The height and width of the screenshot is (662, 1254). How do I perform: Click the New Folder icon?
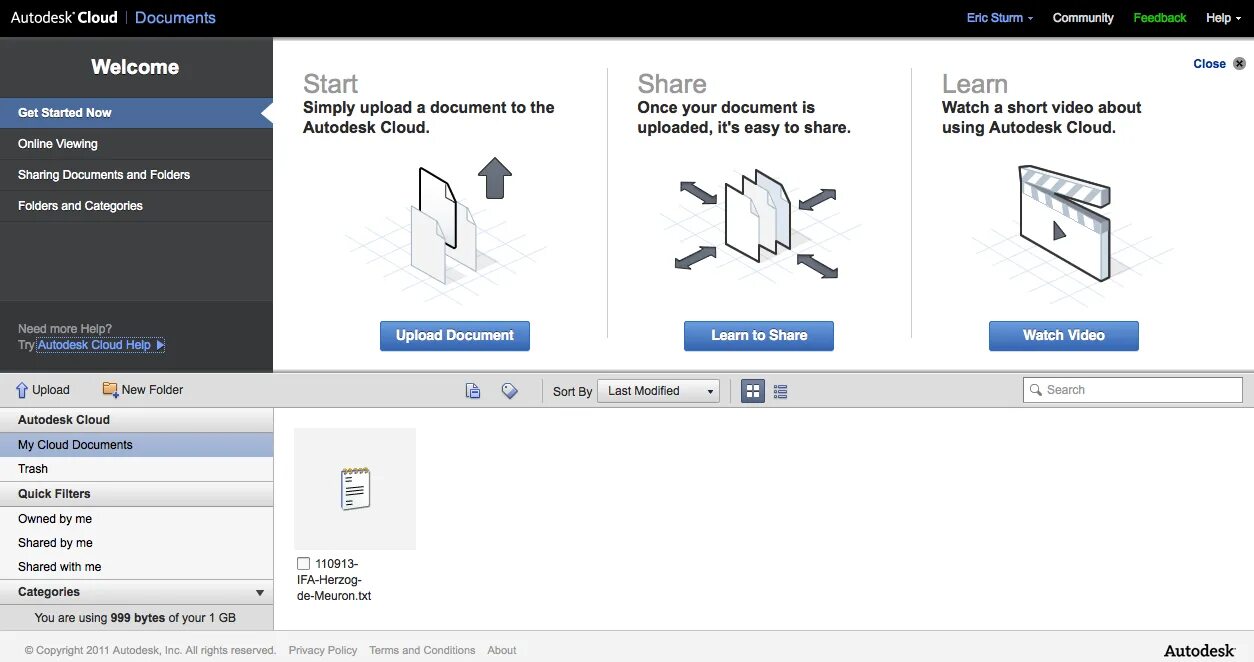coord(110,390)
